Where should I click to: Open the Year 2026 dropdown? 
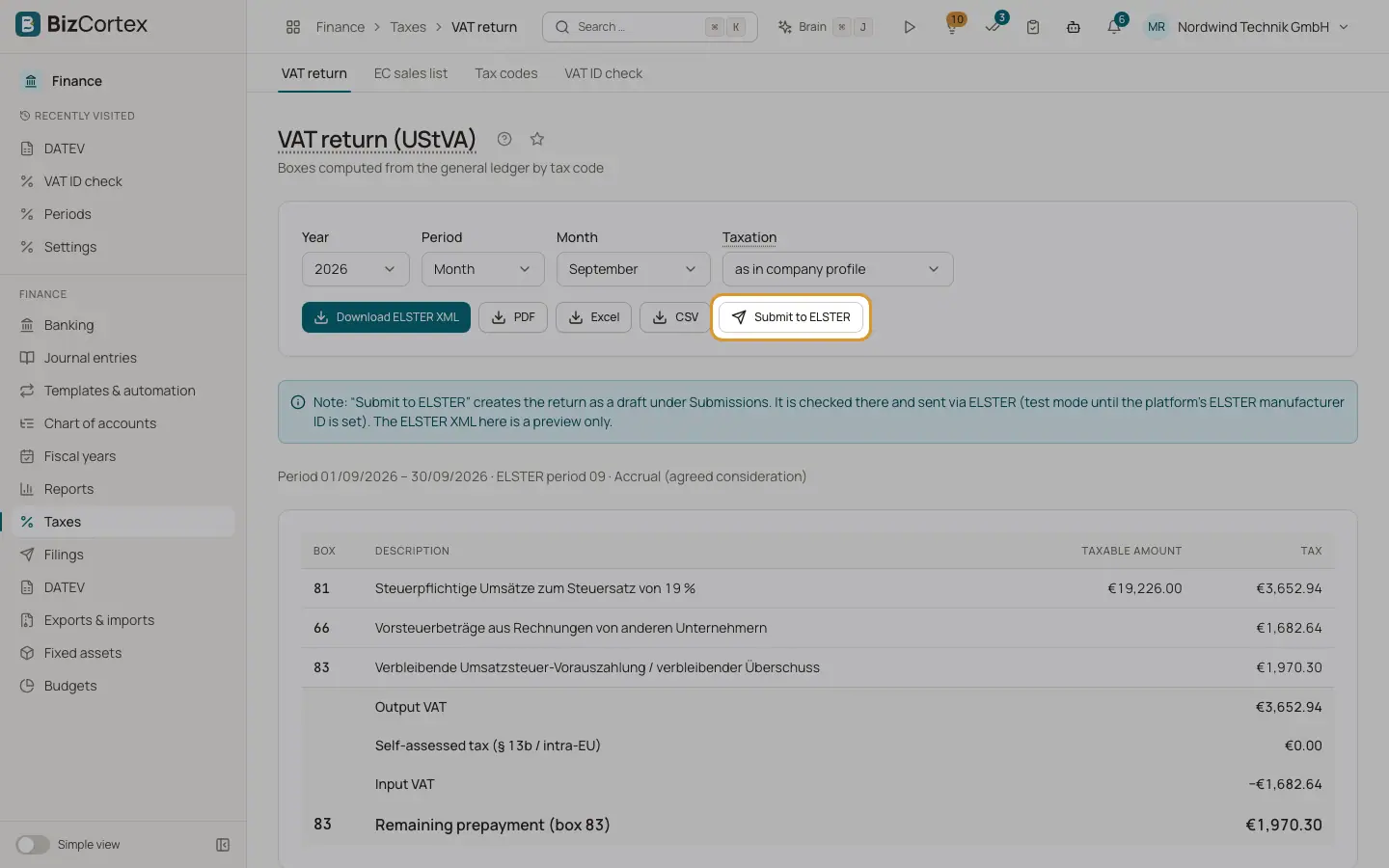(x=355, y=269)
